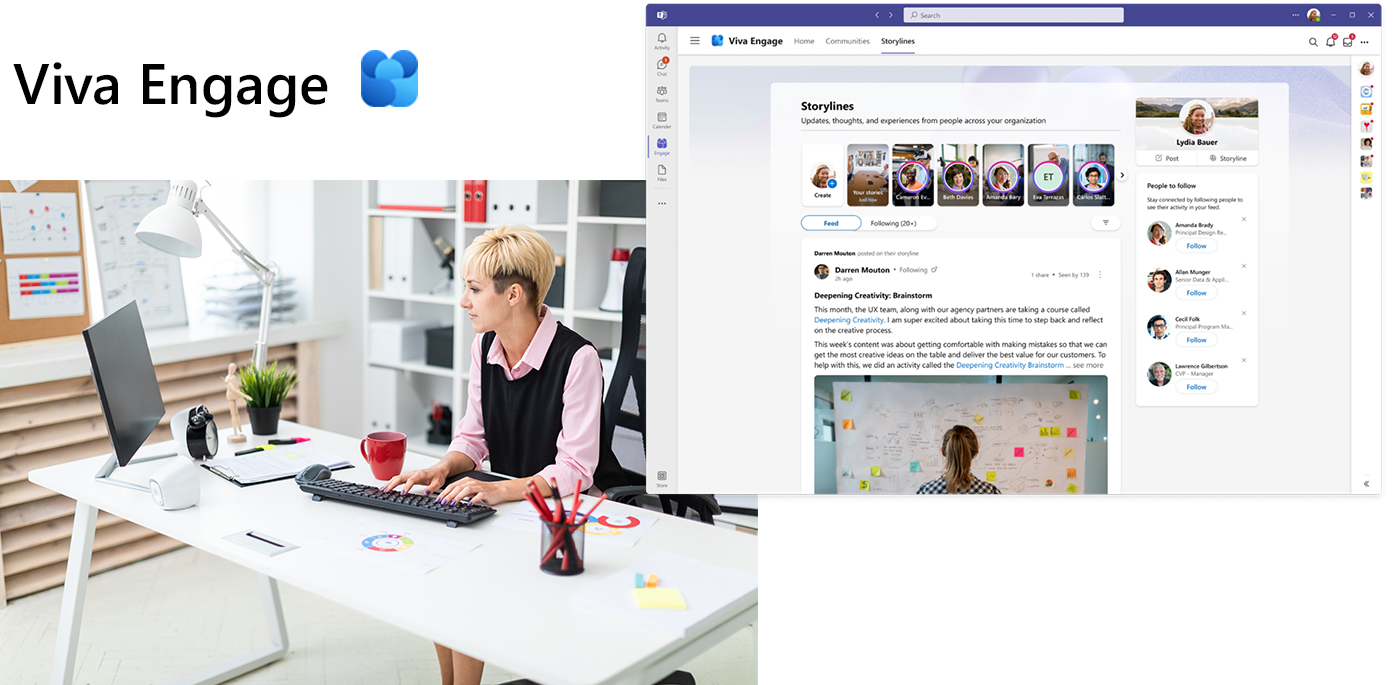Screen dimensions: 1400x685
Task: Switch to Following (20+) view
Action: point(893,223)
